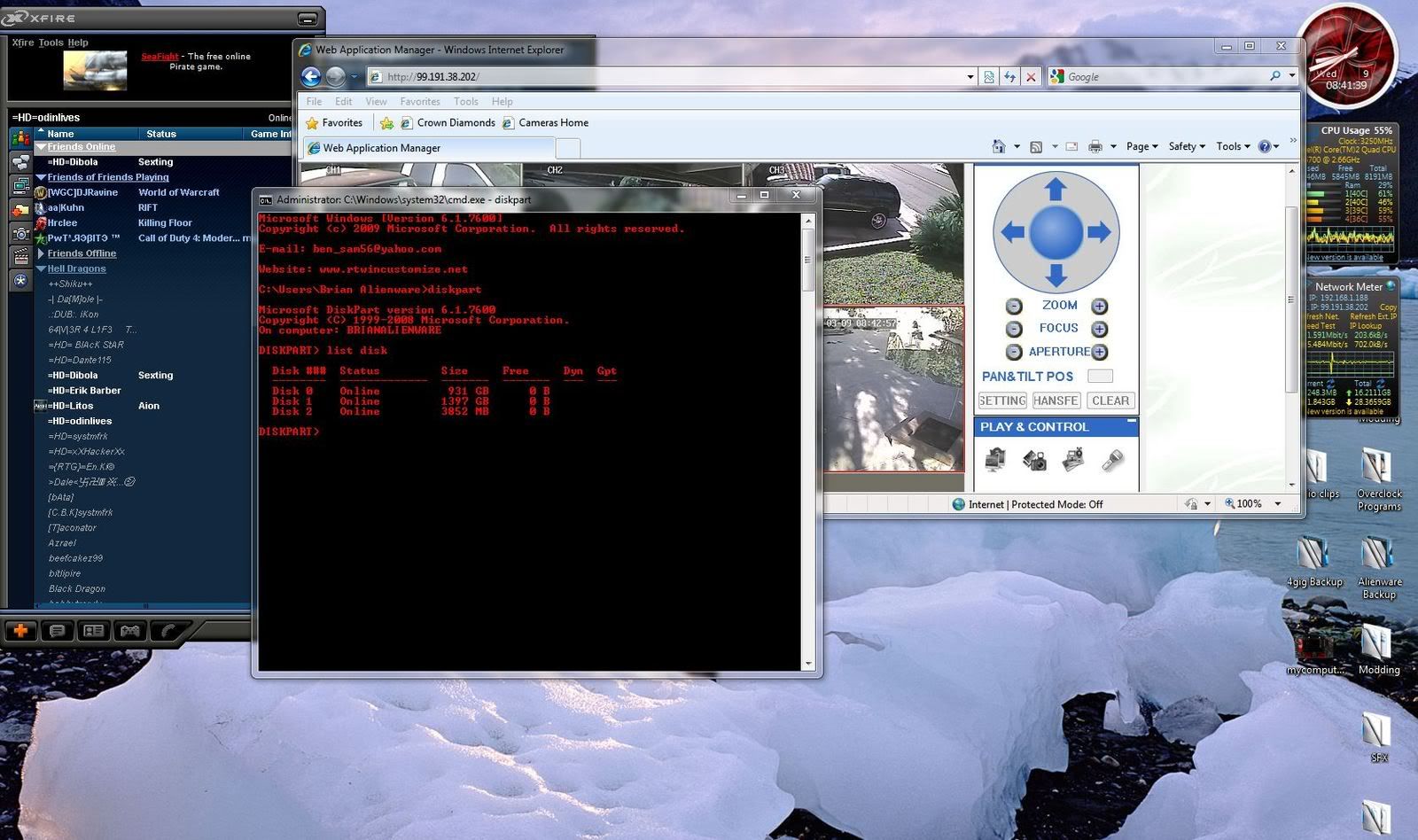Open the View menu in Internet Explorer
This screenshot has width=1418, height=840.
[376, 101]
